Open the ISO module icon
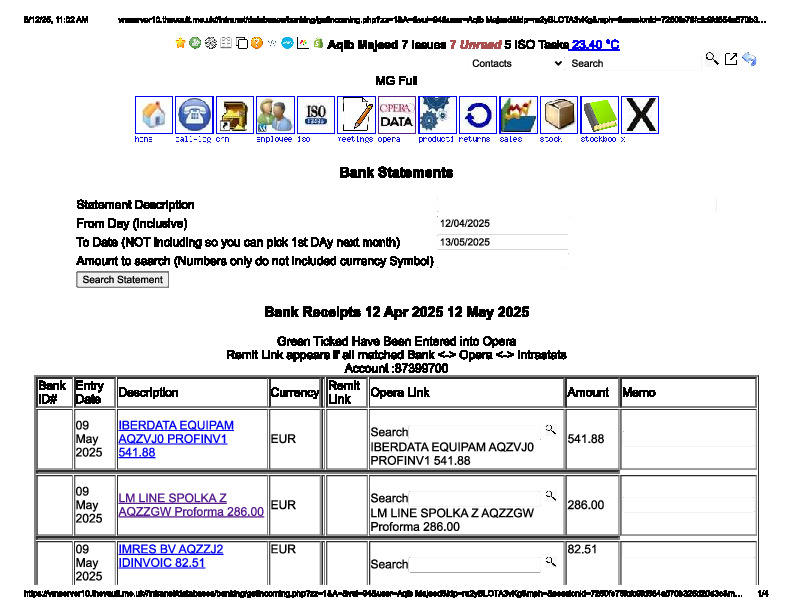 coord(316,115)
